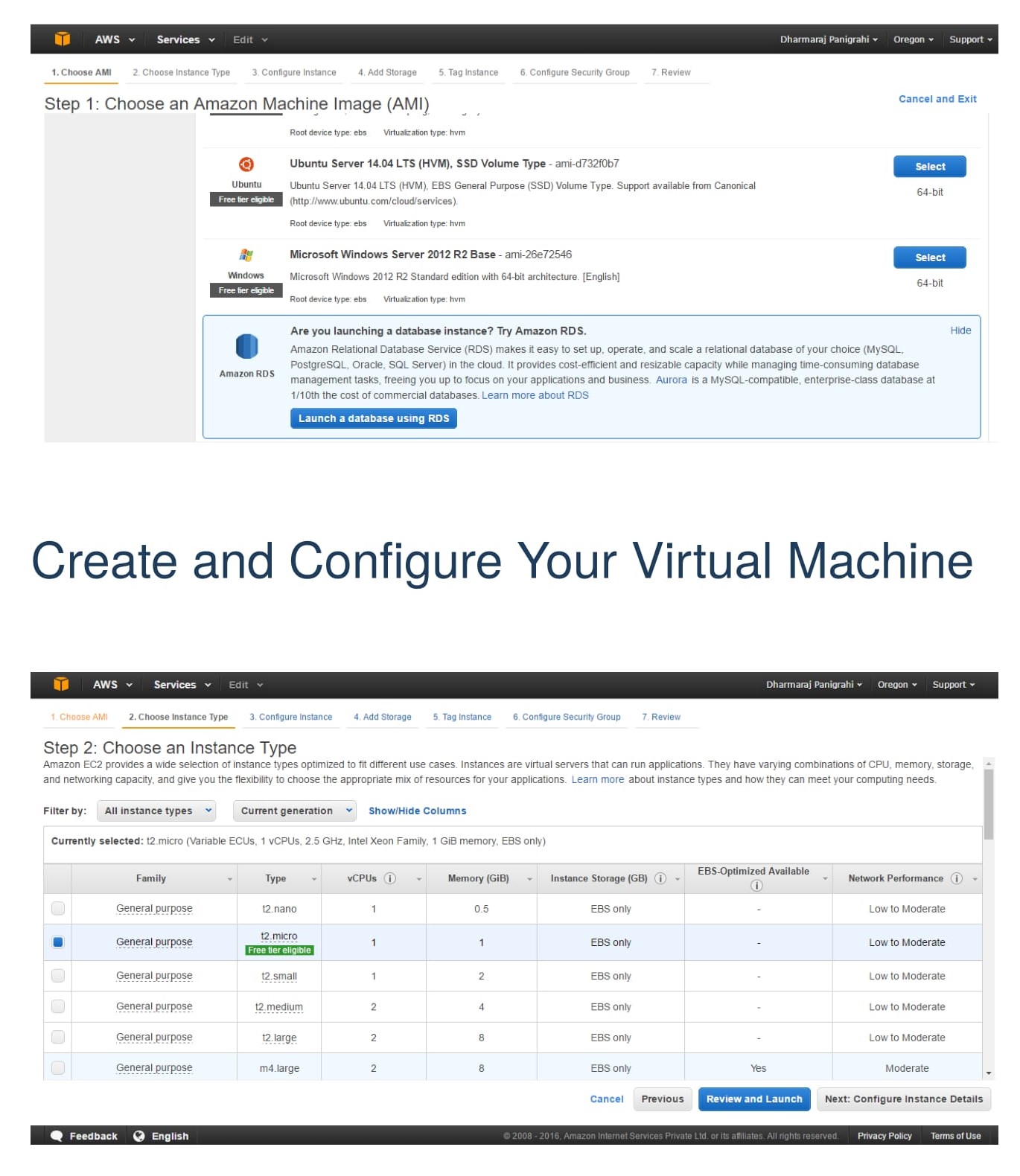The image size is (1020, 1176).
Task: Go to 6. Configure Security Group tab on Step 1 page
Action: coord(575,72)
